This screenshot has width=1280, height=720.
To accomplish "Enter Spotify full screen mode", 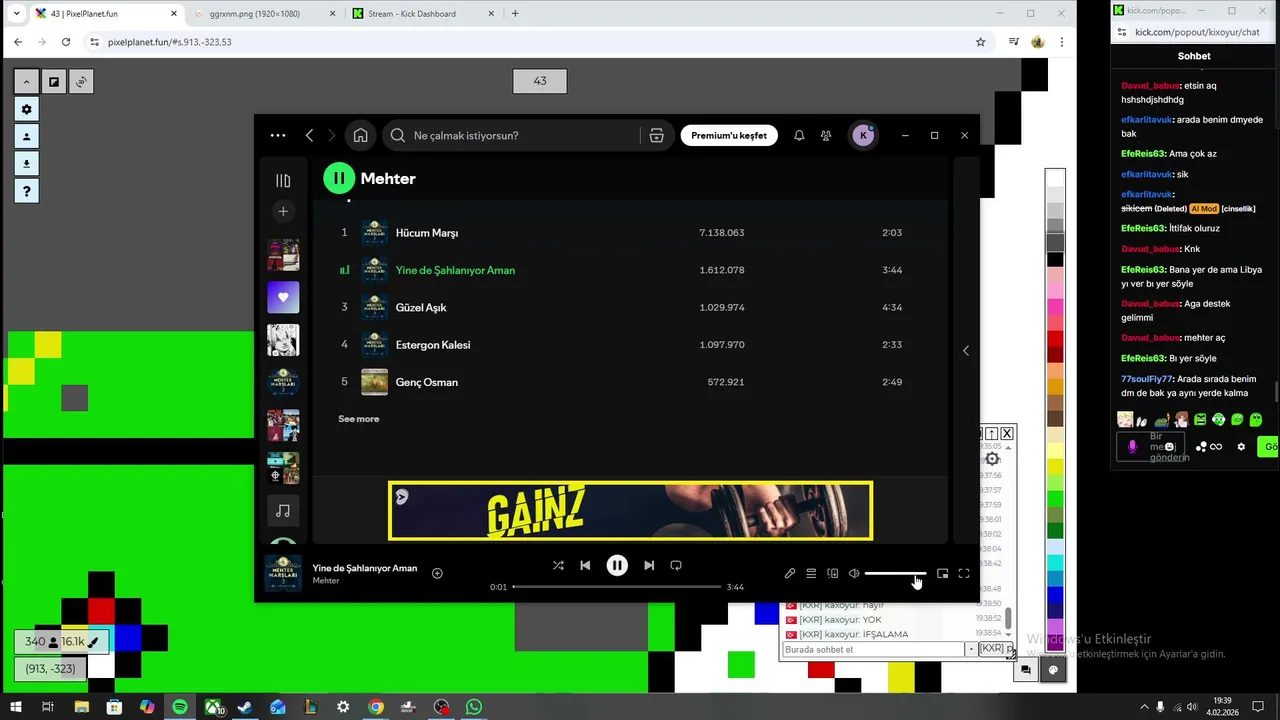I will click(964, 573).
